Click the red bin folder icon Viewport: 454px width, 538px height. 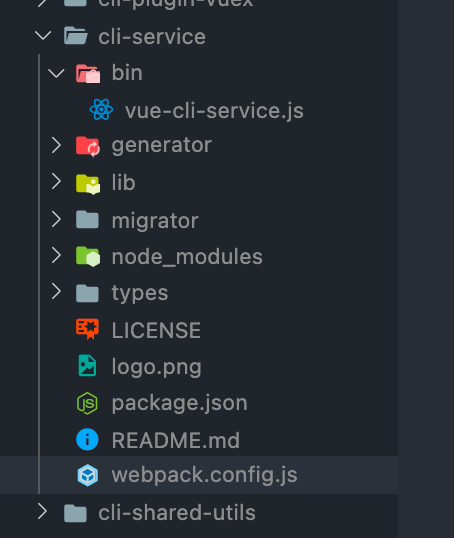[88, 73]
